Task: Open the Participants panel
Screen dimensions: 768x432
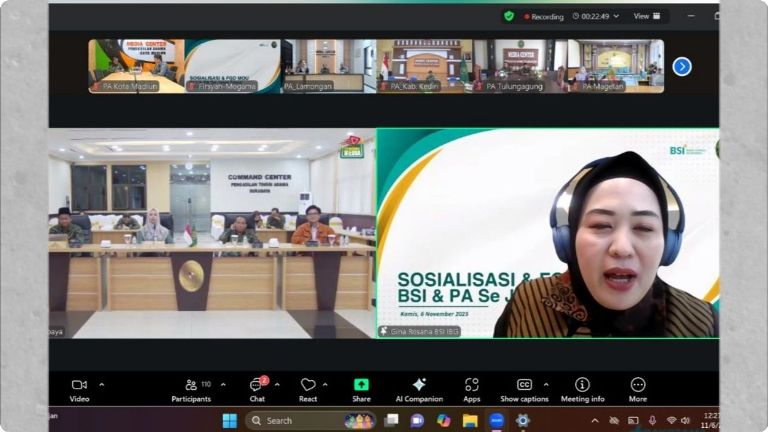Action: (x=190, y=385)
